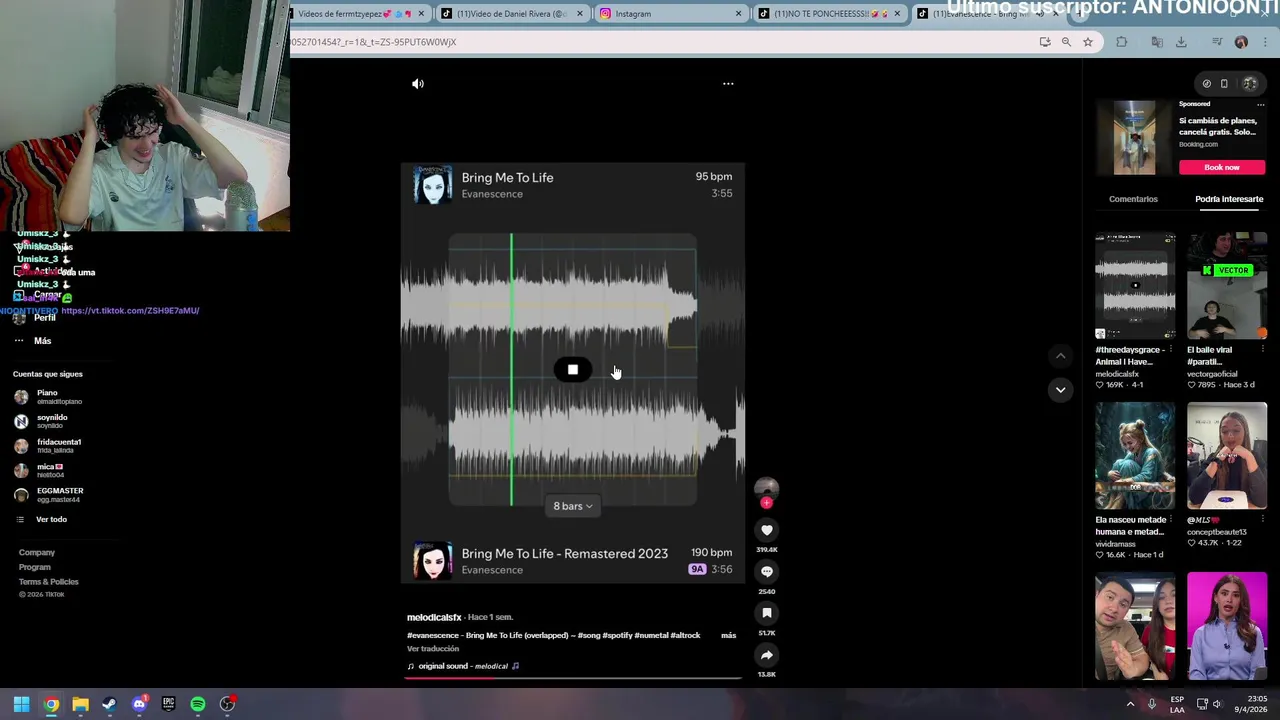The image size is (1280, 720).
Task: Open File Explorer from the taskbar
Action: coord(80,704)
